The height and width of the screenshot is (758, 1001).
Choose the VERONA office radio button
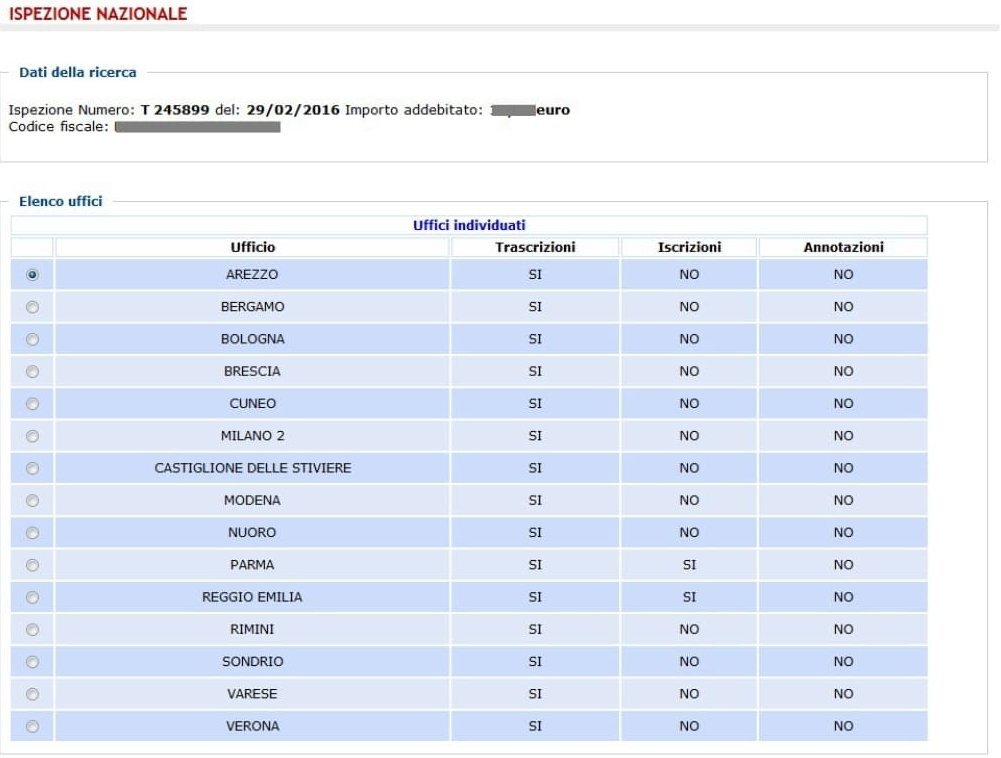click(x=32, y=726)
